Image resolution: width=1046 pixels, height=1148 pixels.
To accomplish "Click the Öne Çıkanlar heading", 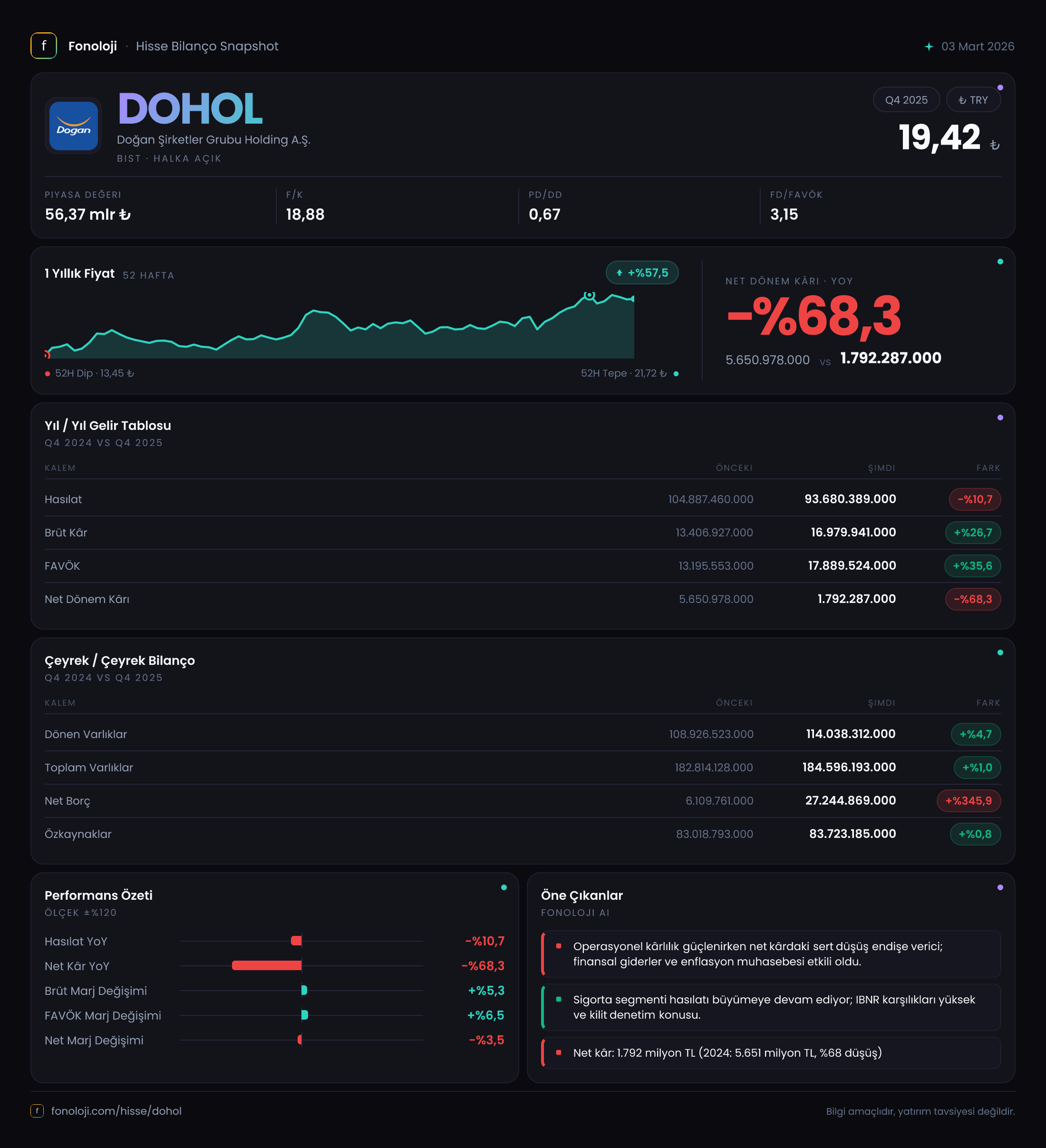I will (582, 896).
